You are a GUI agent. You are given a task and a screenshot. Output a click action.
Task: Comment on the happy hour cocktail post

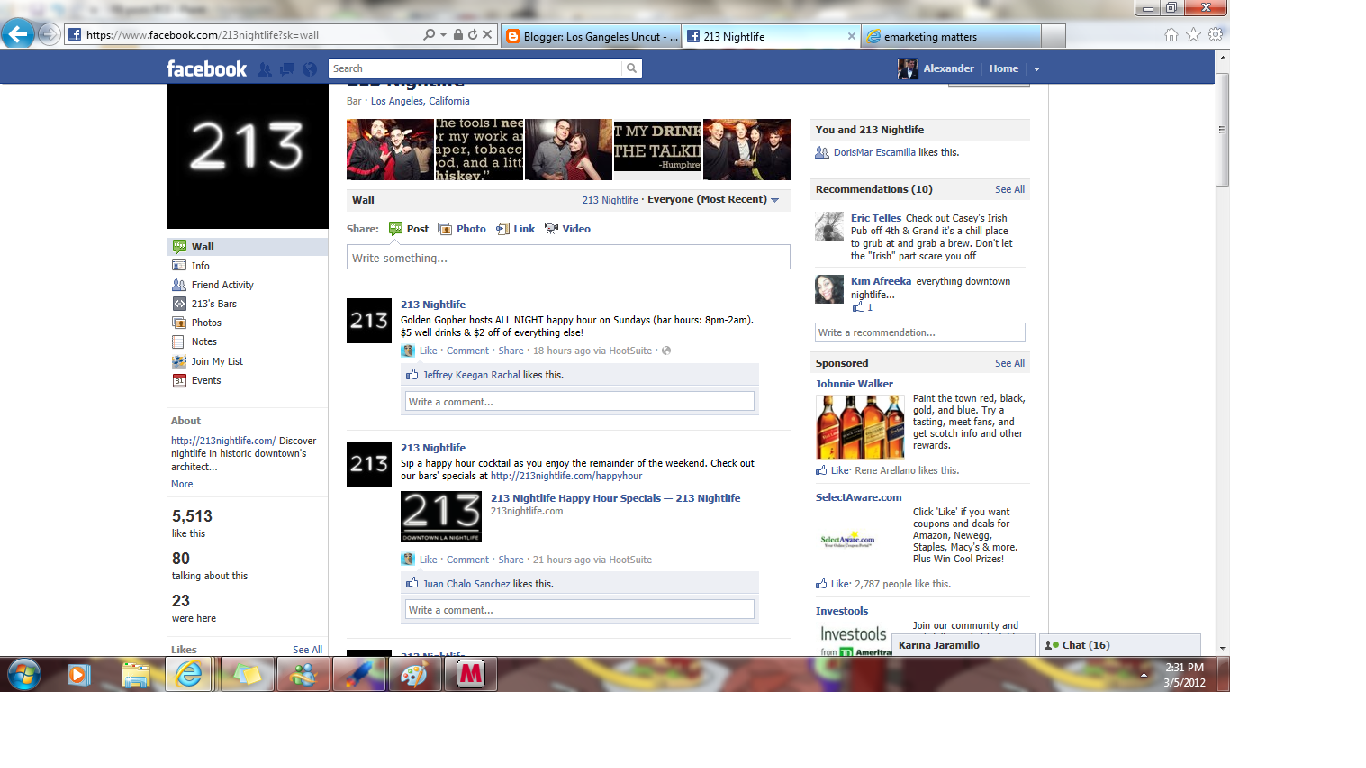468,559
